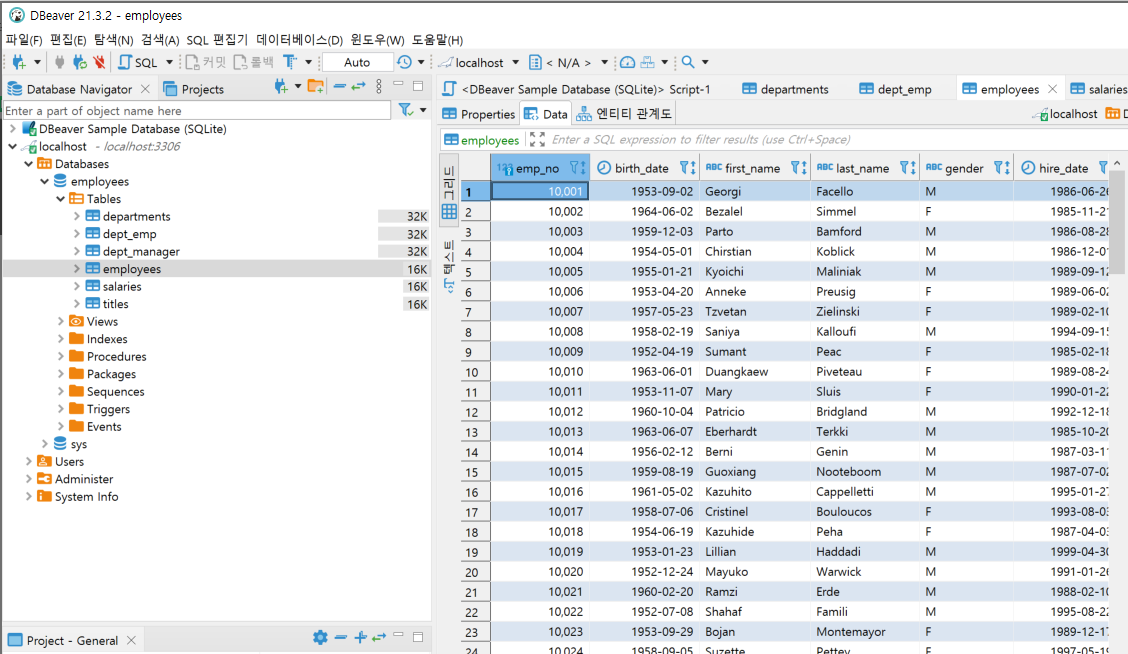
Task: Open the 데이터베이스(D) menu
Action: 299,40
